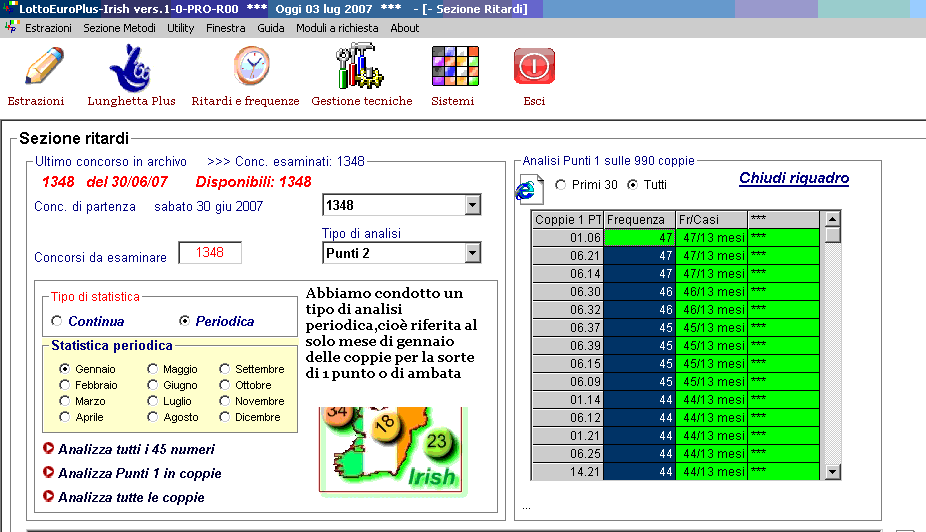This screenshot has width=926, height=532.
Task: Click the Frequenza column header
Action: [639, 220]
